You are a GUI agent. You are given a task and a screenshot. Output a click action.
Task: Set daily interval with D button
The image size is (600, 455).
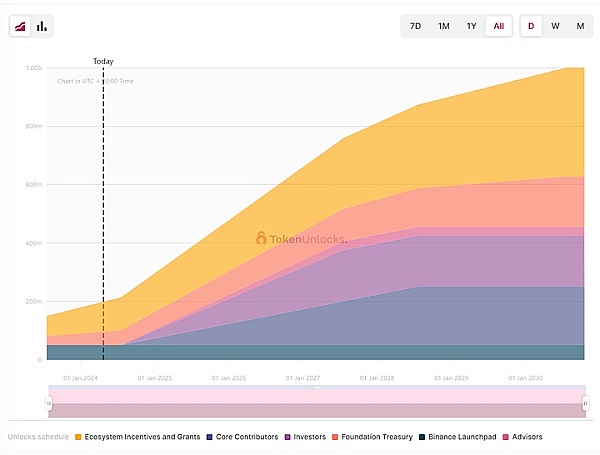531,26
